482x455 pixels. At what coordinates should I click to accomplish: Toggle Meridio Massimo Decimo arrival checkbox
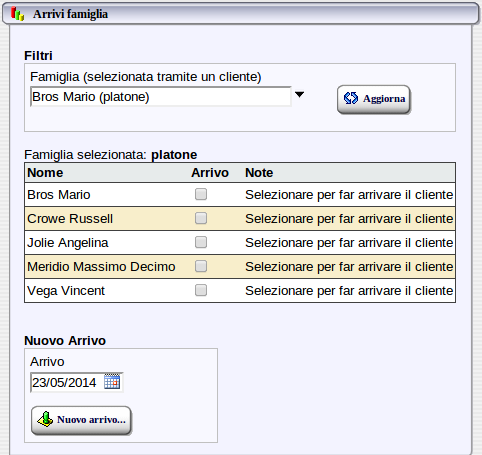[201, 266]
